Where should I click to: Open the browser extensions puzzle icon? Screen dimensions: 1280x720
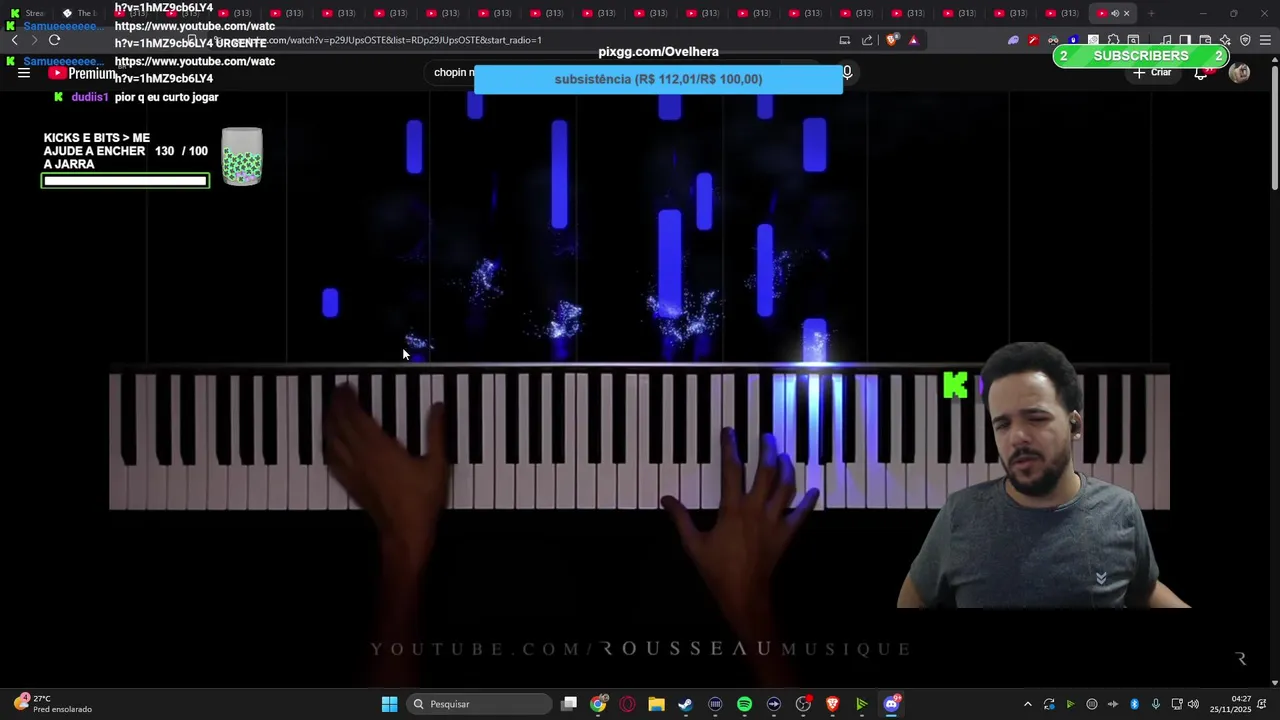1113,40
